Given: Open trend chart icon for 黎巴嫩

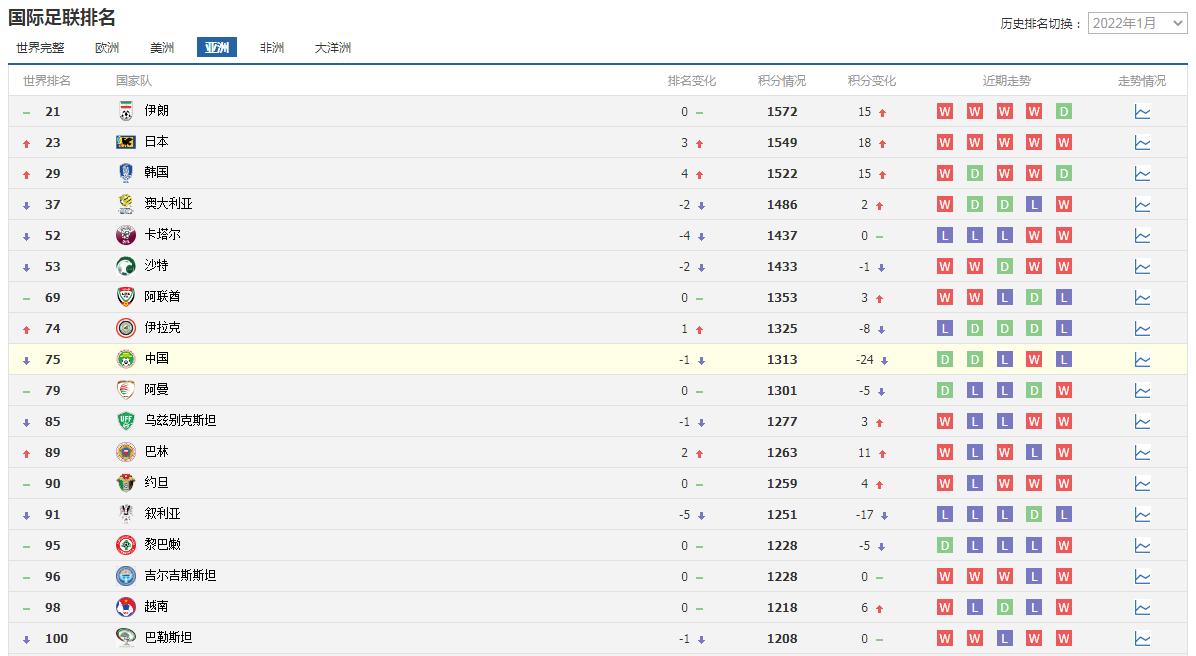Looking at the screenshot, I should (x=1142, y=546).
